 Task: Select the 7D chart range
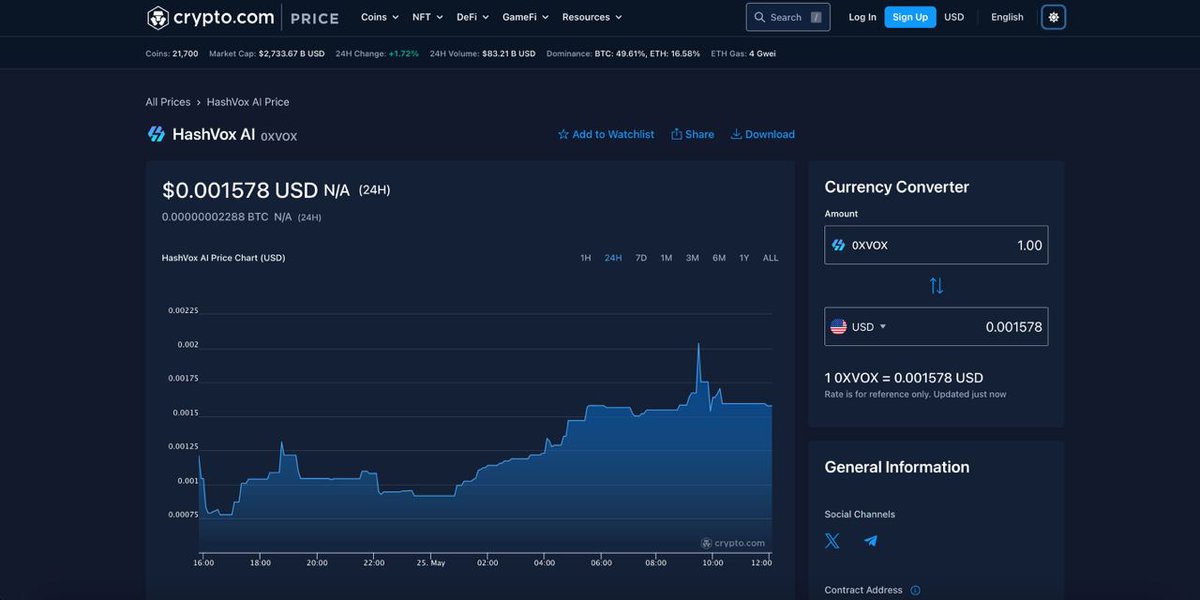coord(641,258)
